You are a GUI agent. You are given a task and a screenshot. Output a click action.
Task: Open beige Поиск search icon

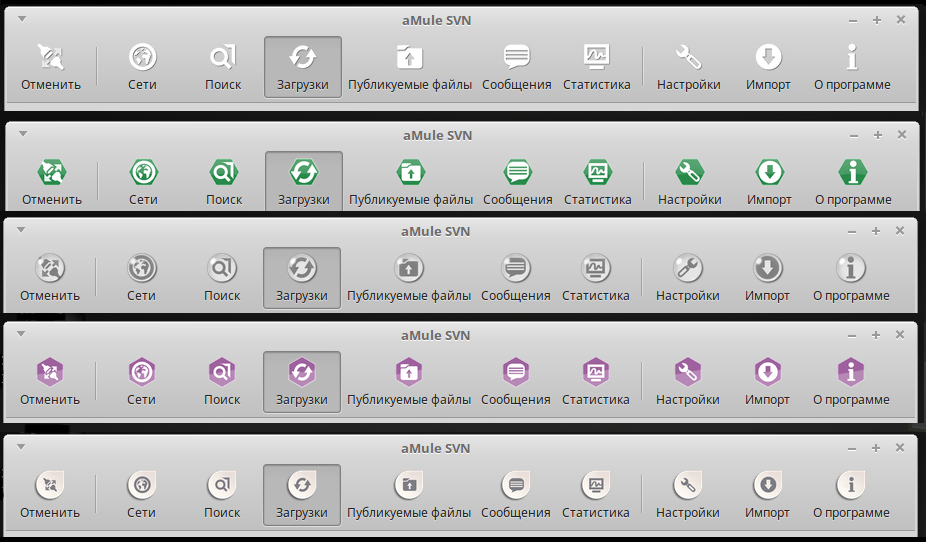tap(221, 485)
